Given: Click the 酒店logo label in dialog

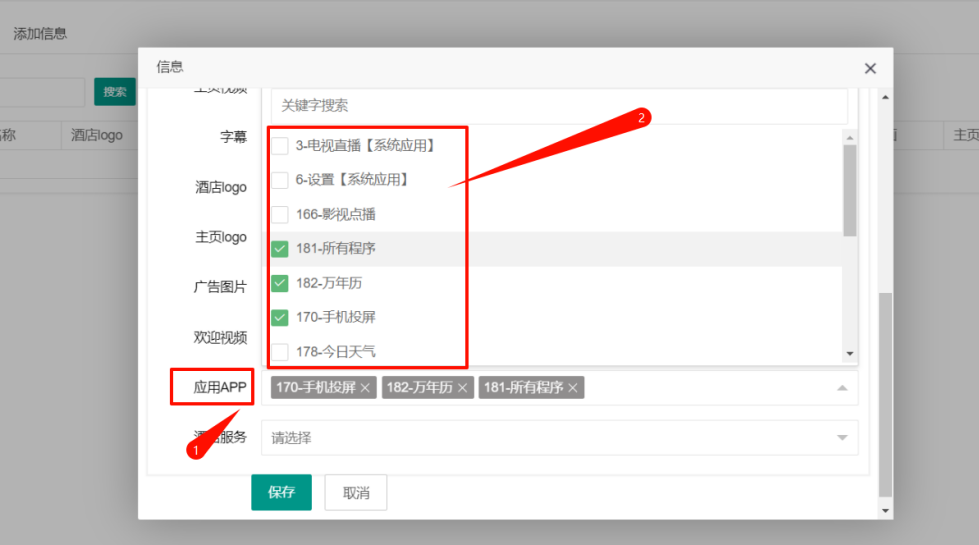Looking at the screenshot, I should pyautogui.click(x=220, y=187).
